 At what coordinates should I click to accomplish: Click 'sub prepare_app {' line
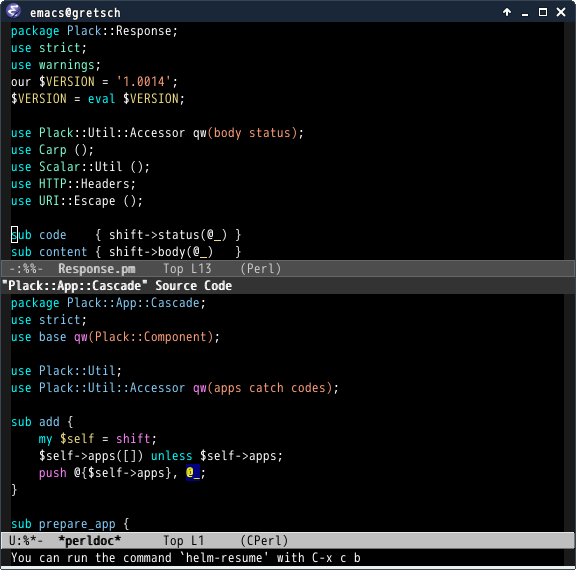[x=70, y=524]
